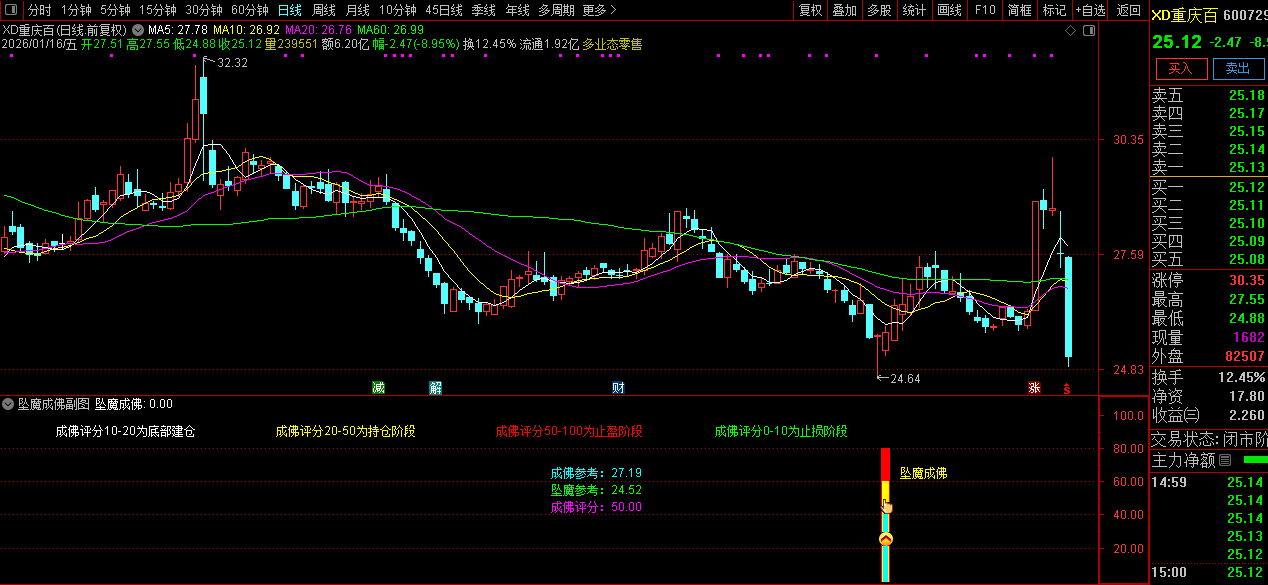Click the 财 financial report marker
The width and height of the screenshot is (1268, 585).
[619, 387]
